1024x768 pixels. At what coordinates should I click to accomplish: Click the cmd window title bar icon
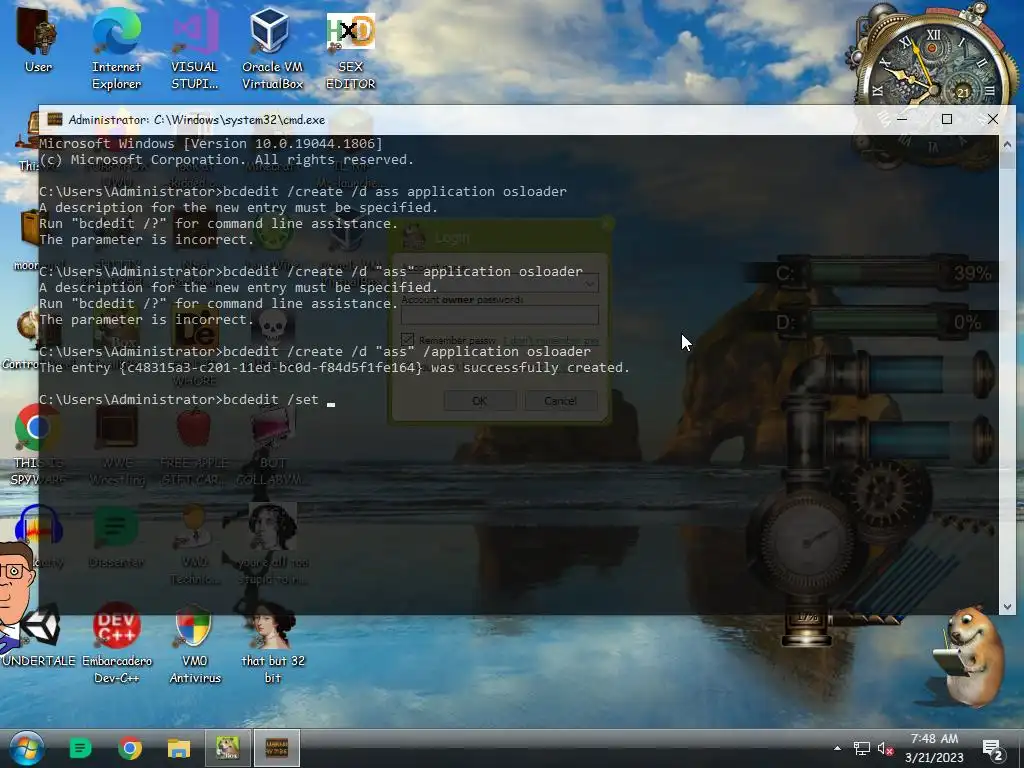click(55, 120)
